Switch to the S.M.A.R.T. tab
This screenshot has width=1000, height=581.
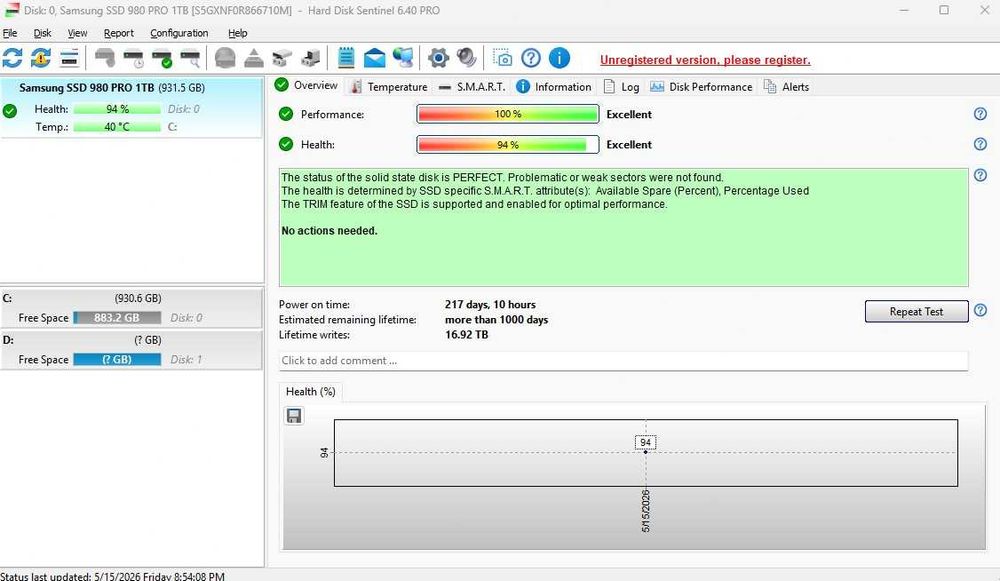[x=472, y=87]
